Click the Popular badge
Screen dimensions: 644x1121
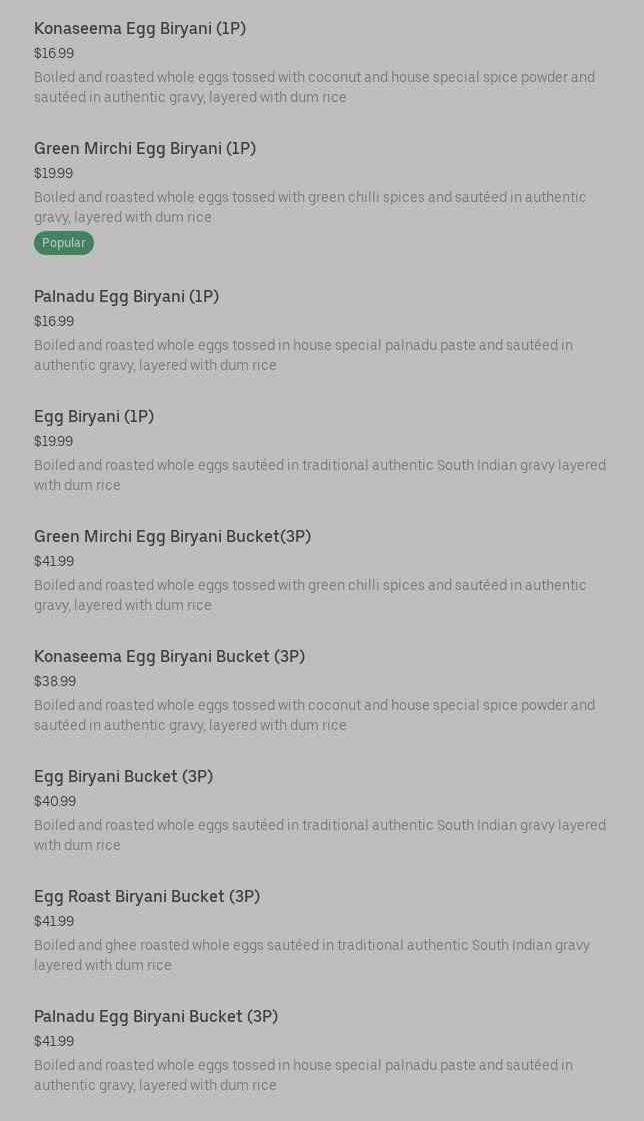point(64,243)
